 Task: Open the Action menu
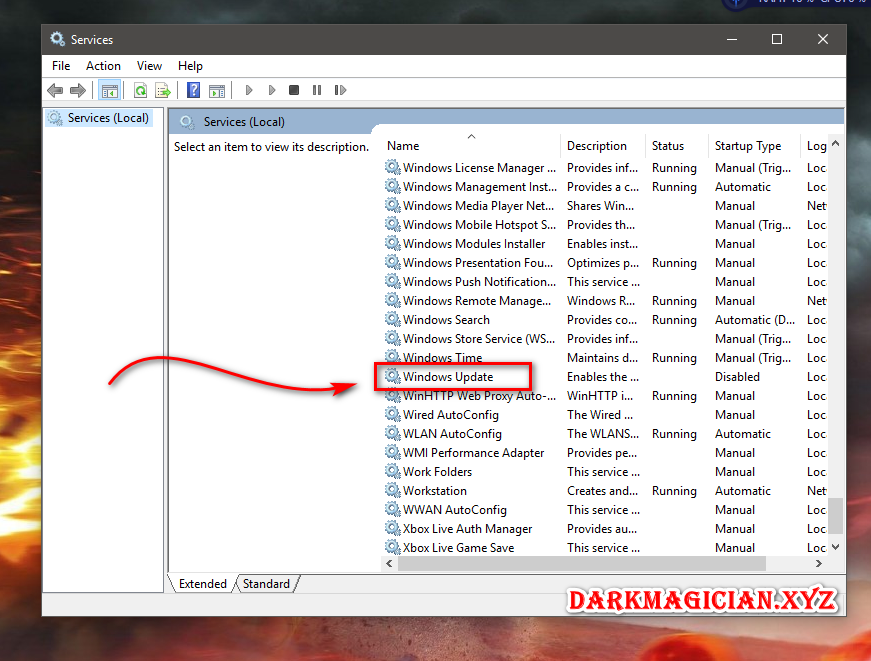coord(103,66)
